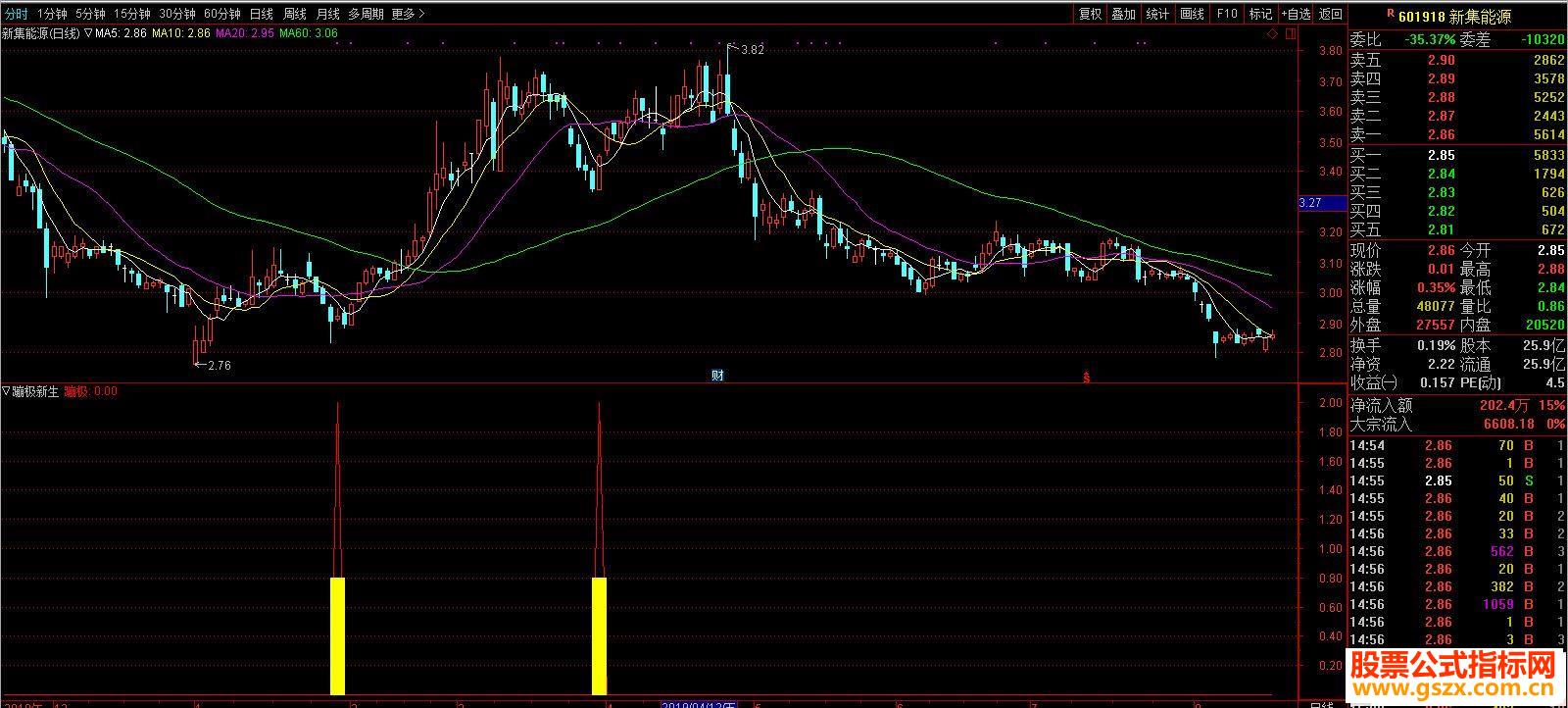Add stock via +自选 button

[1295, 14]
